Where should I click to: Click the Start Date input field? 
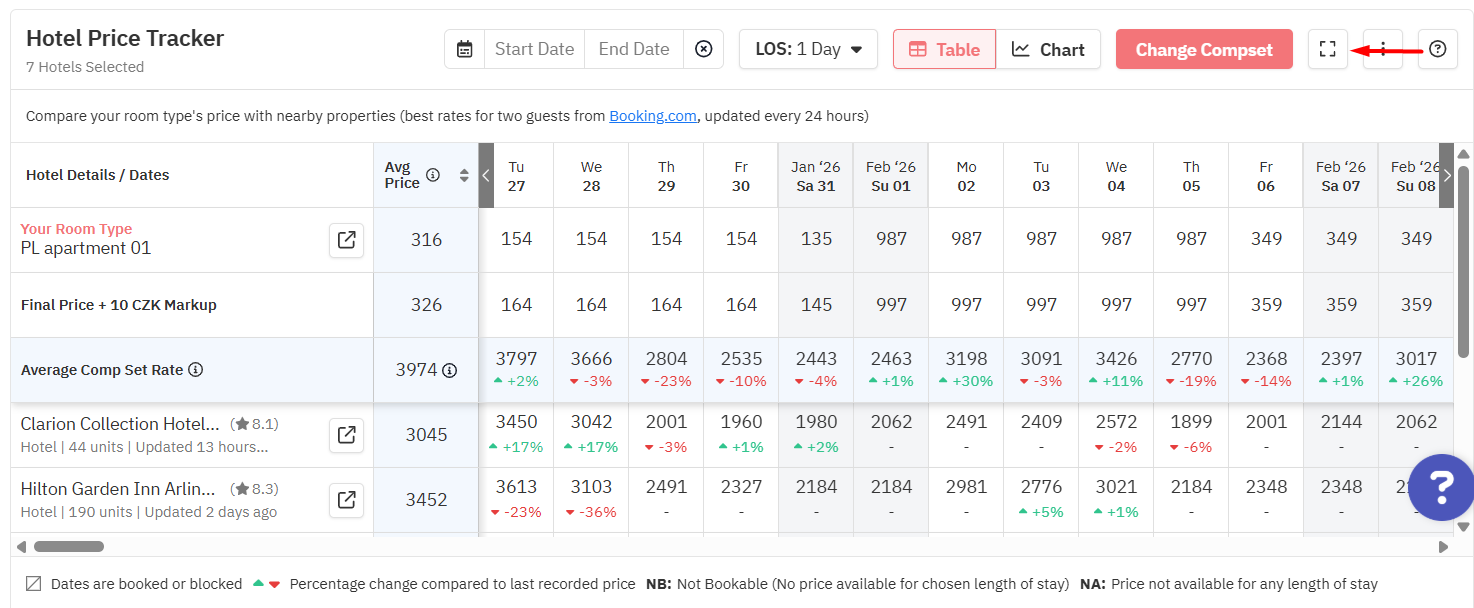534,49
